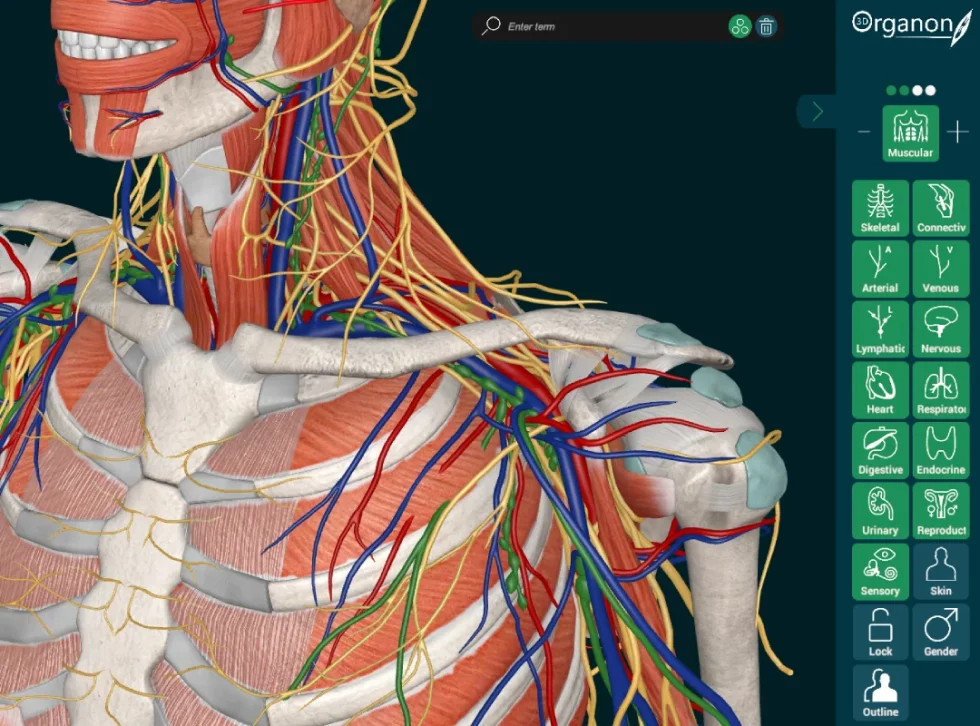Open the Nervous system view
Screen dimensions: 980x726
click(940, 329)
